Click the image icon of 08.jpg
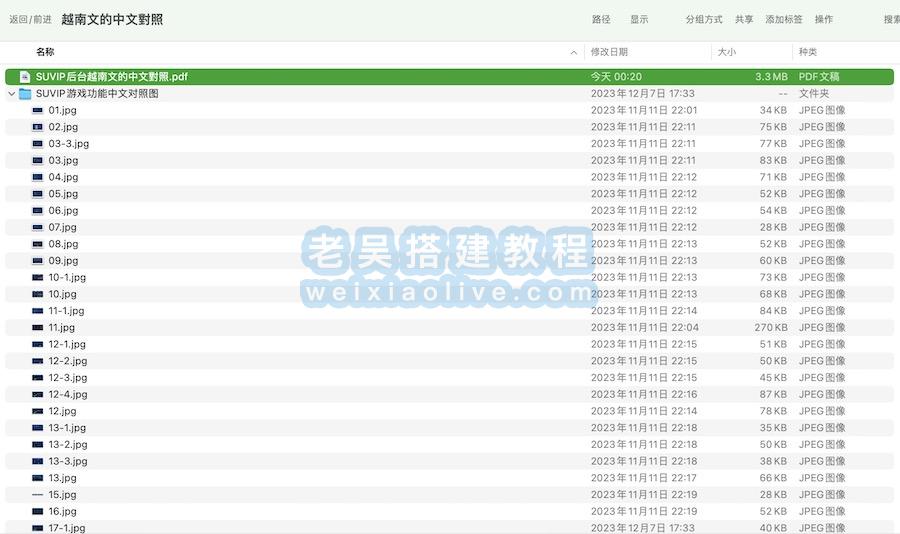The image size is (900, 534). 38,244
